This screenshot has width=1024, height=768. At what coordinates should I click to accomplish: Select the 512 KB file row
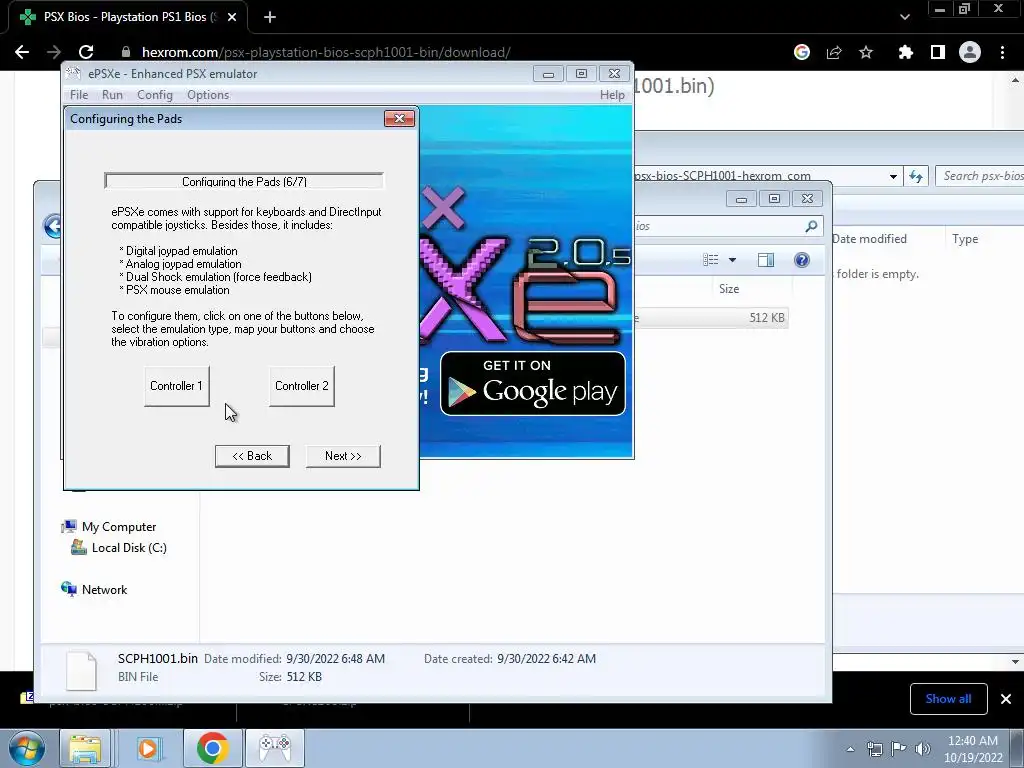711,318
